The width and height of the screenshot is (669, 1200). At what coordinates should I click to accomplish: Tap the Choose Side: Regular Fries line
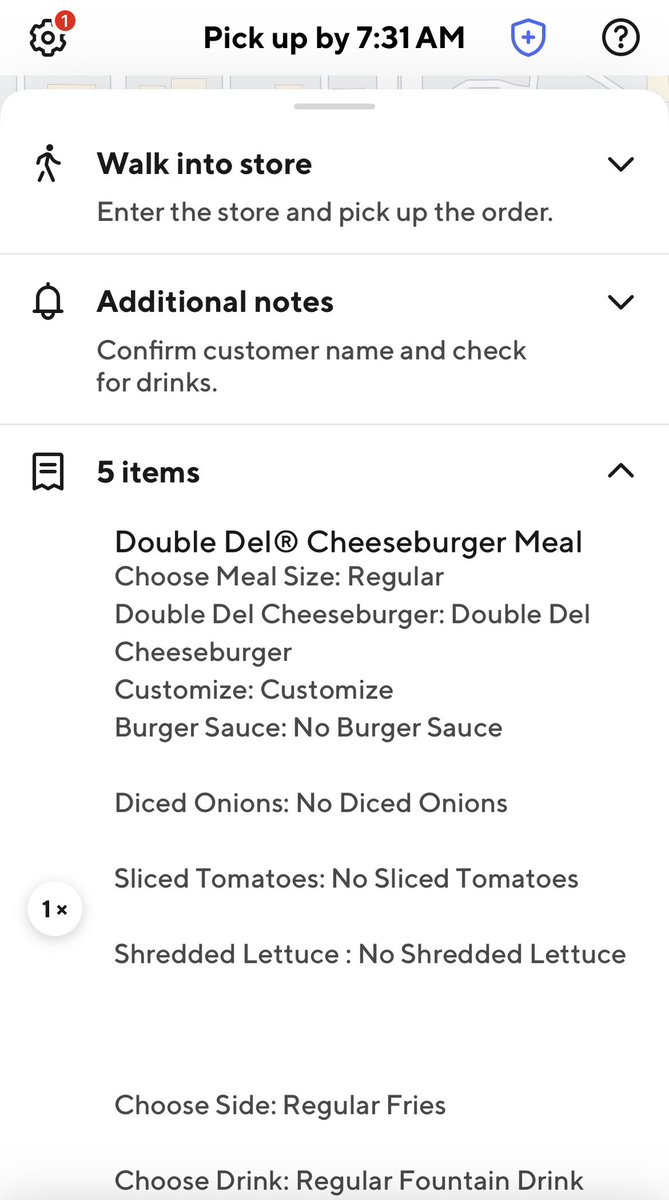pos(280,1105)
